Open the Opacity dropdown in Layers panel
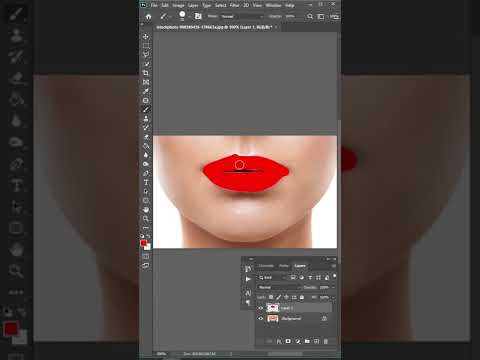 click(333, 287)
